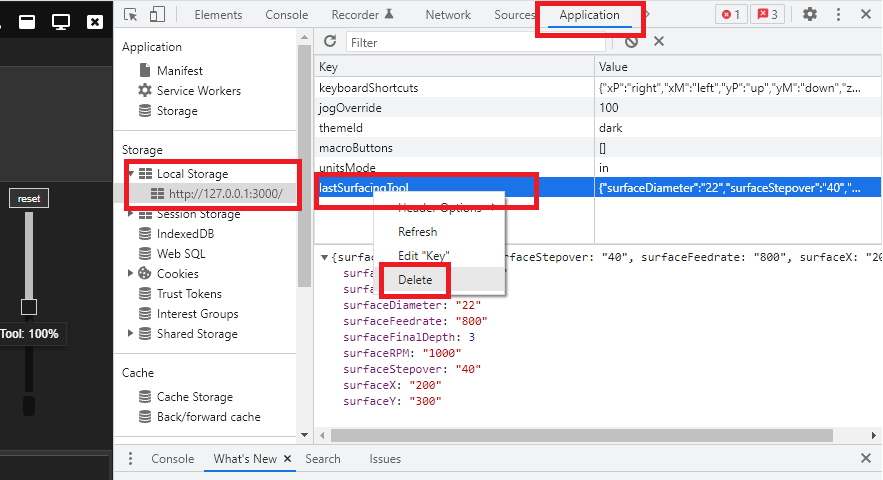Viewport: 883px width, 480px height.
Task: Collapse the JSON object preview arrow
Action: coord(324,258)
